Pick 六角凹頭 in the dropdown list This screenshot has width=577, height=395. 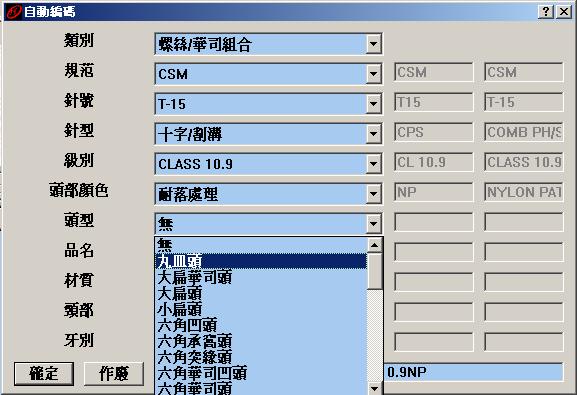tap(261, 325)
